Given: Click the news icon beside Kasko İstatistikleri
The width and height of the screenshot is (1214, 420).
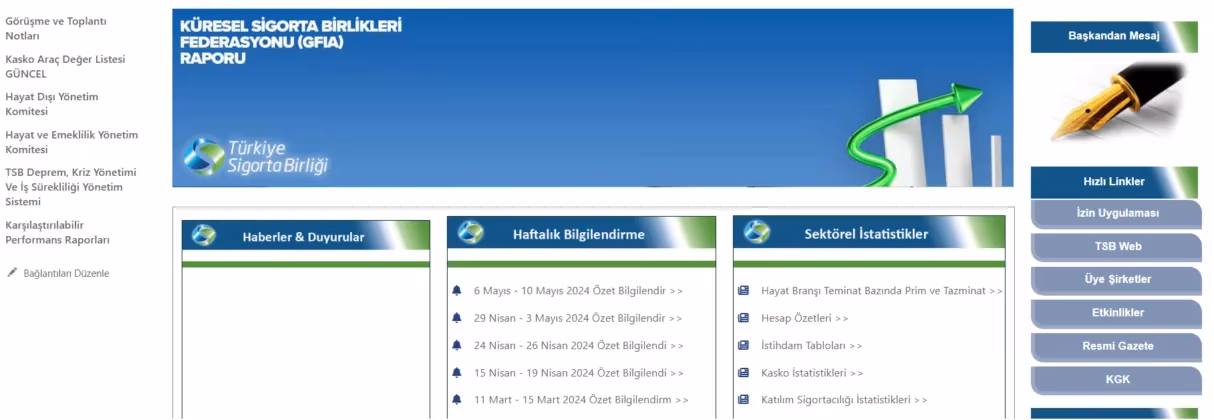Looking at the screenshot, I should click(743, 372).
